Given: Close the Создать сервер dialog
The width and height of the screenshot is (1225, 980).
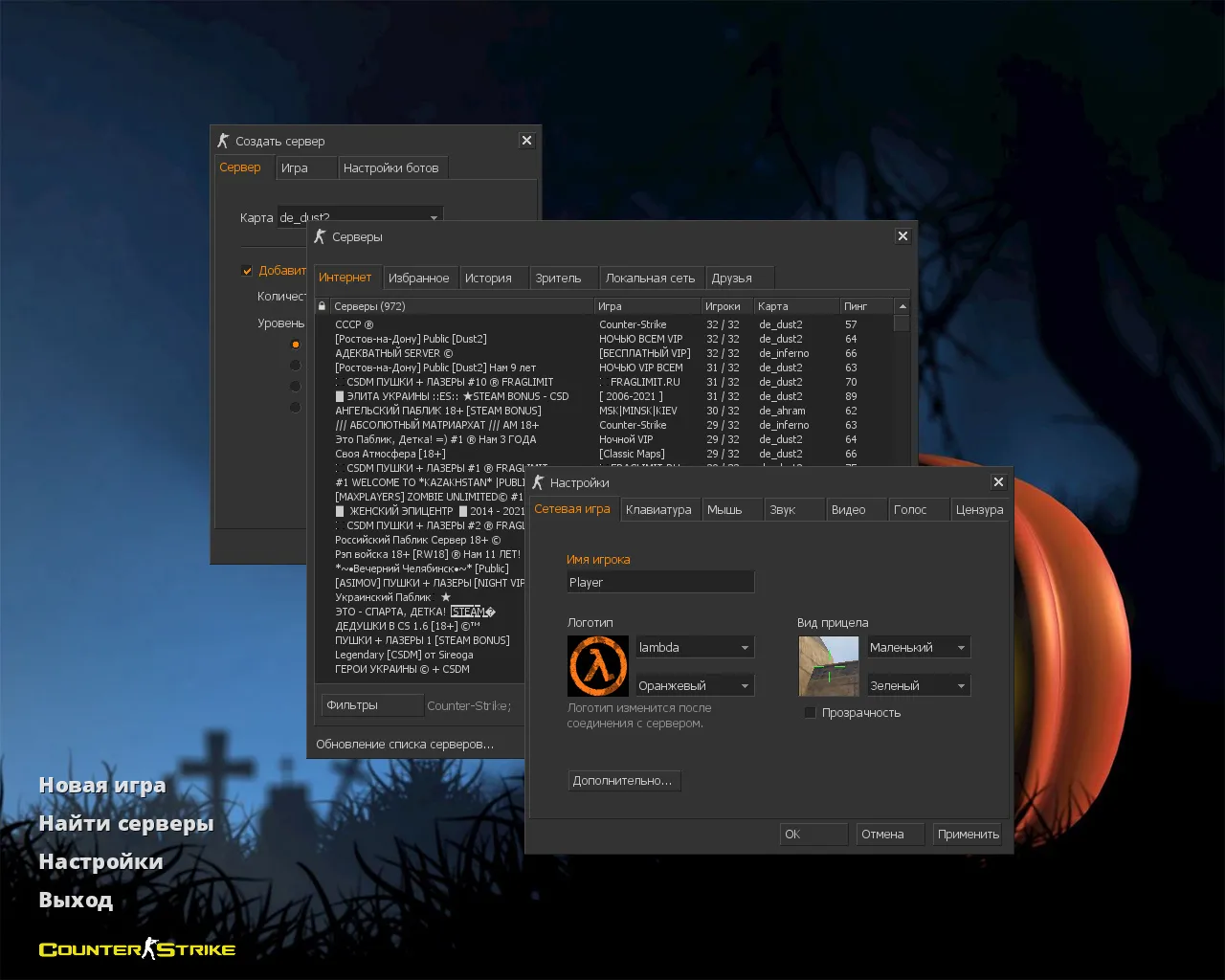Looking at the screenshot, I should [526, 141].
